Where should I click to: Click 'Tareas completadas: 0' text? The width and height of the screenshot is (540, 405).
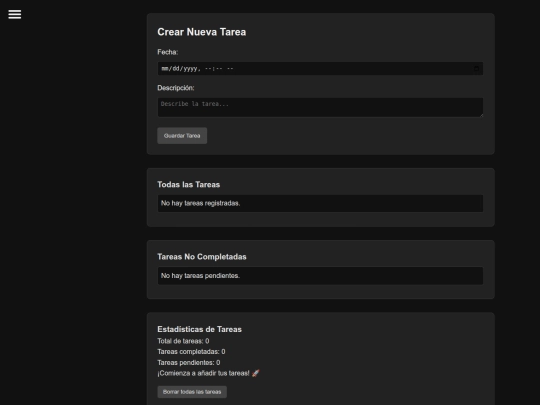coord(191,352)
